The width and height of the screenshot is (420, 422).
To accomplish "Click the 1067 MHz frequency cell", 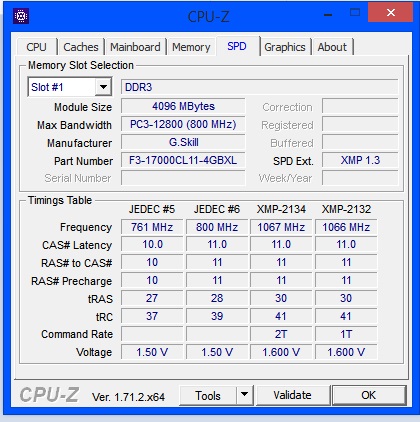I will [281, 227].
